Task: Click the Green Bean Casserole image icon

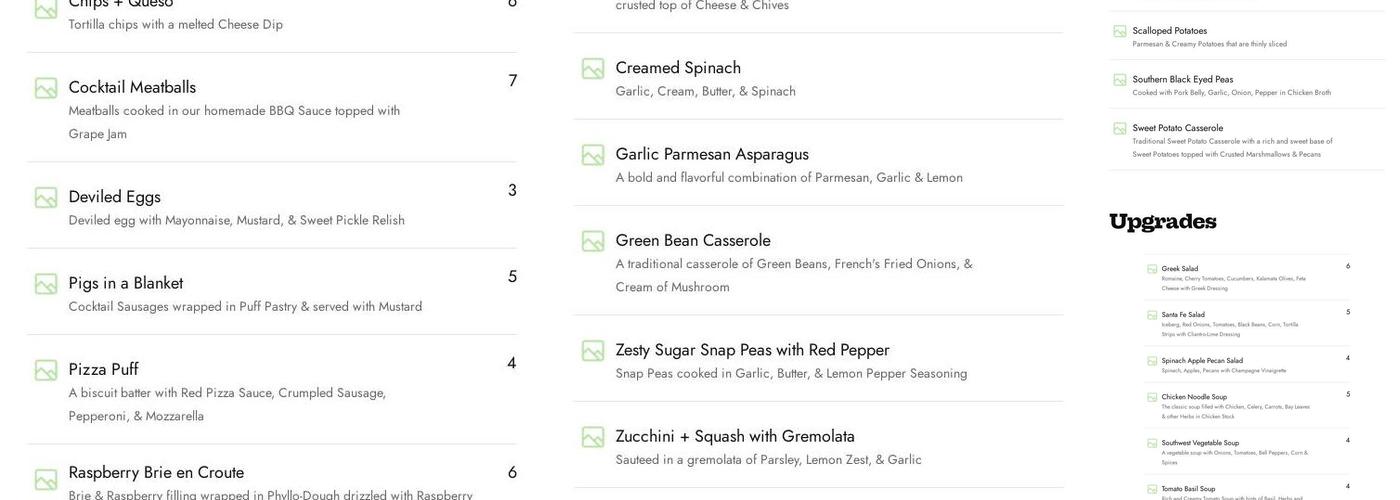Action: click(x=593, y=241)
